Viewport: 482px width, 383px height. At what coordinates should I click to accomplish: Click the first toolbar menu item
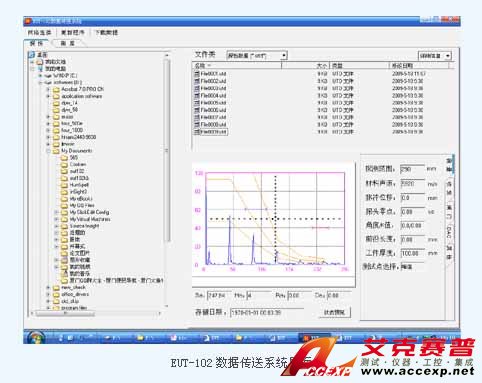click(x=39, y=32)
